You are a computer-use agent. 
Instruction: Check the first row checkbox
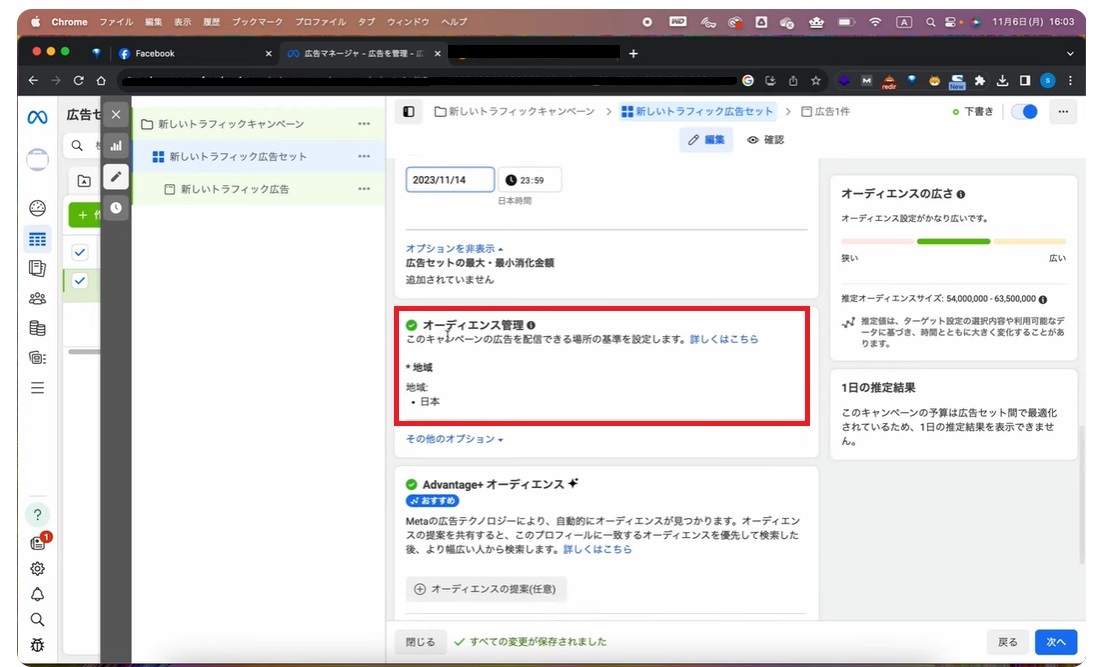click(80, 252)
